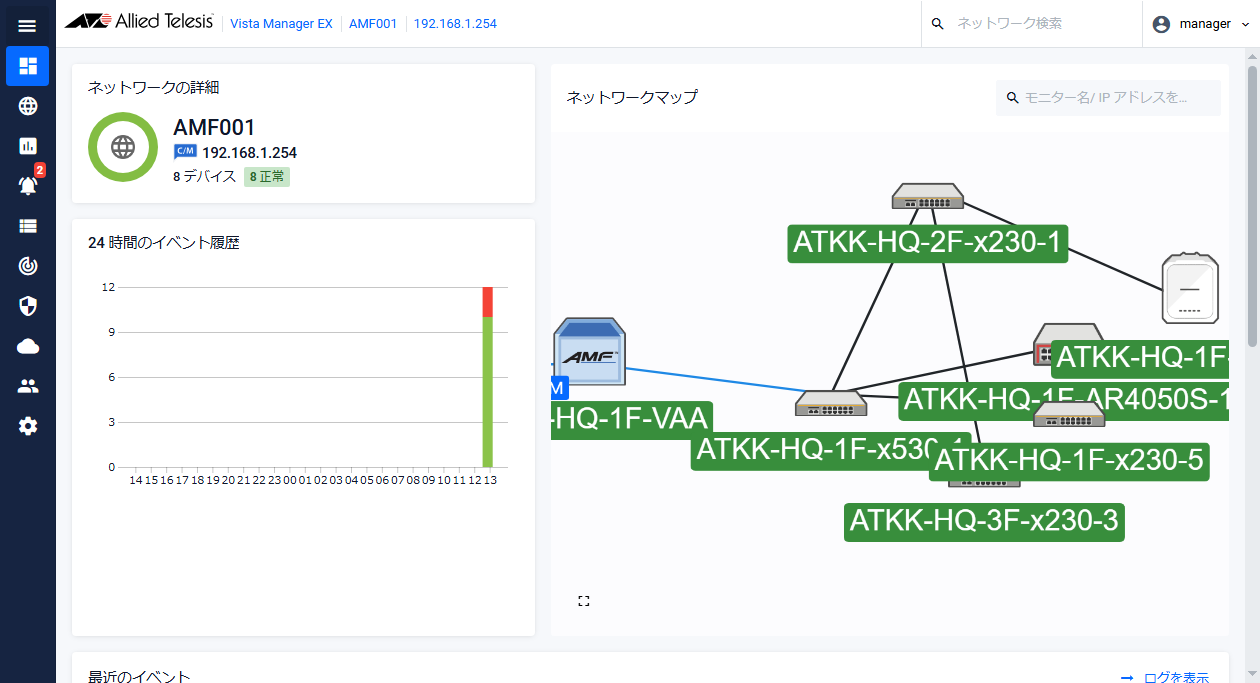Open the user management people icon
1260x683 pixels.
28,386
